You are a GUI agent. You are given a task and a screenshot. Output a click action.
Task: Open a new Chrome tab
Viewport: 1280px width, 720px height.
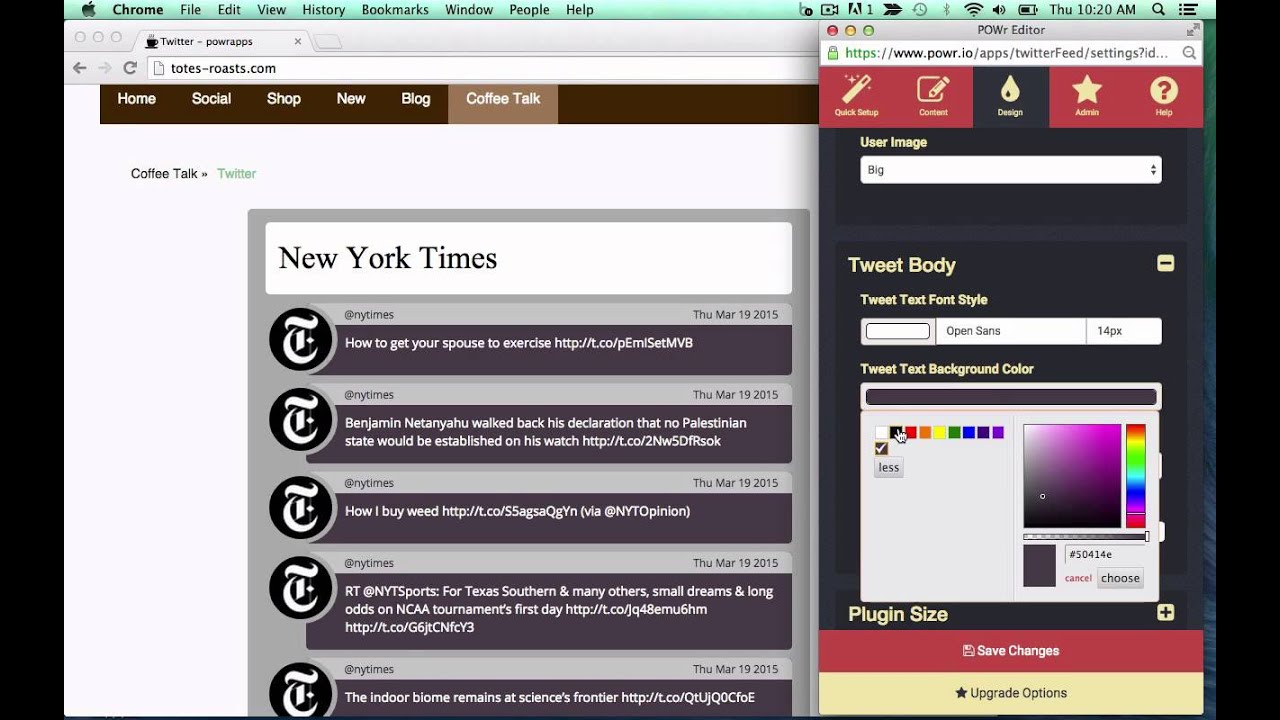pyautogui.click(x=328, y=41)
